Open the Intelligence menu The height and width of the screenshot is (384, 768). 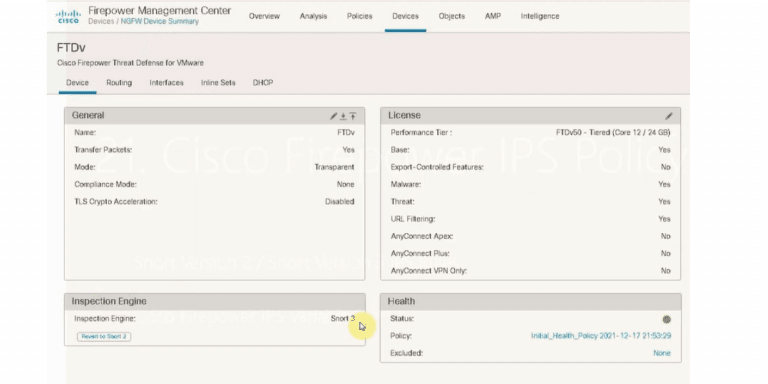click(x=540, y=16)
